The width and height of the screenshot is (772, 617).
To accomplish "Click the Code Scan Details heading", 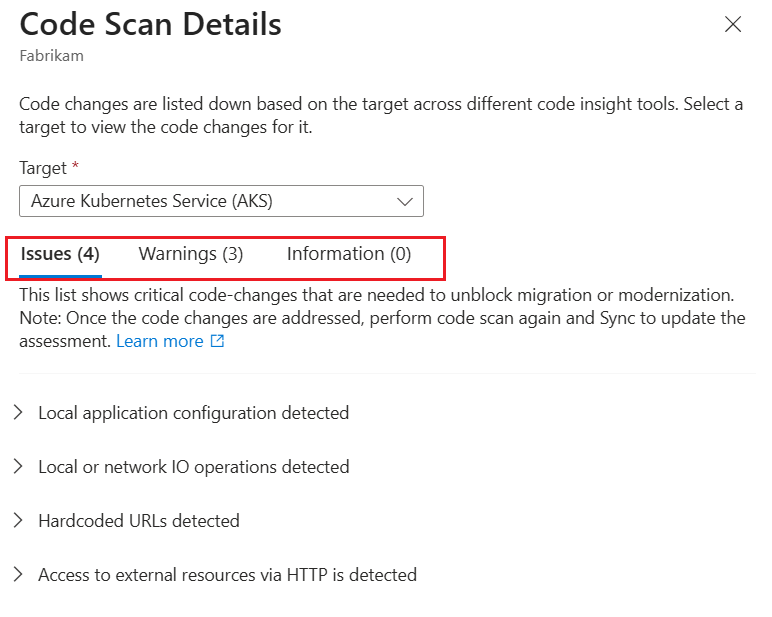I will coord(150,24).
